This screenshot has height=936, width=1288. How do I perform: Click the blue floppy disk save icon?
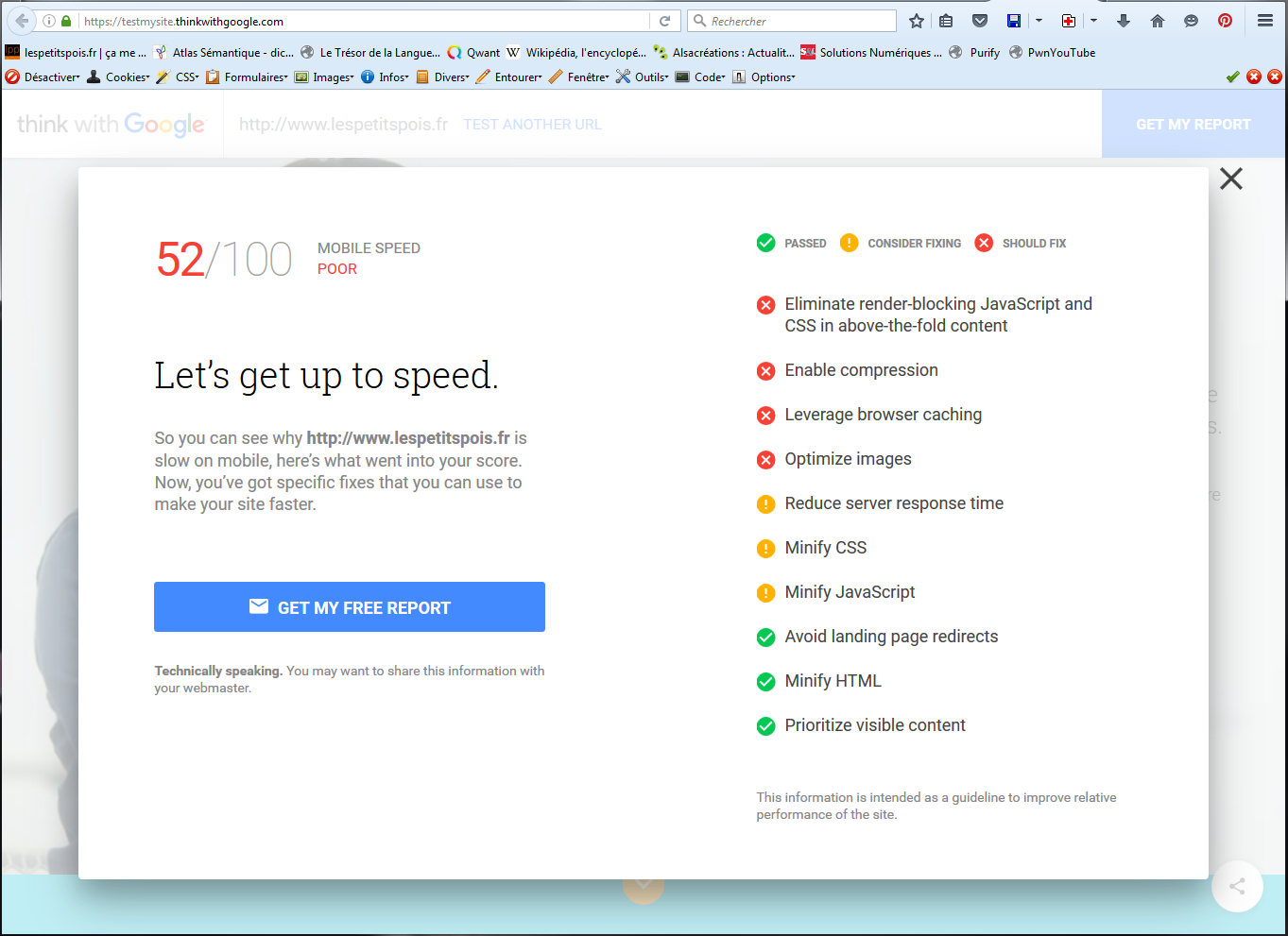pos(1014,21)
